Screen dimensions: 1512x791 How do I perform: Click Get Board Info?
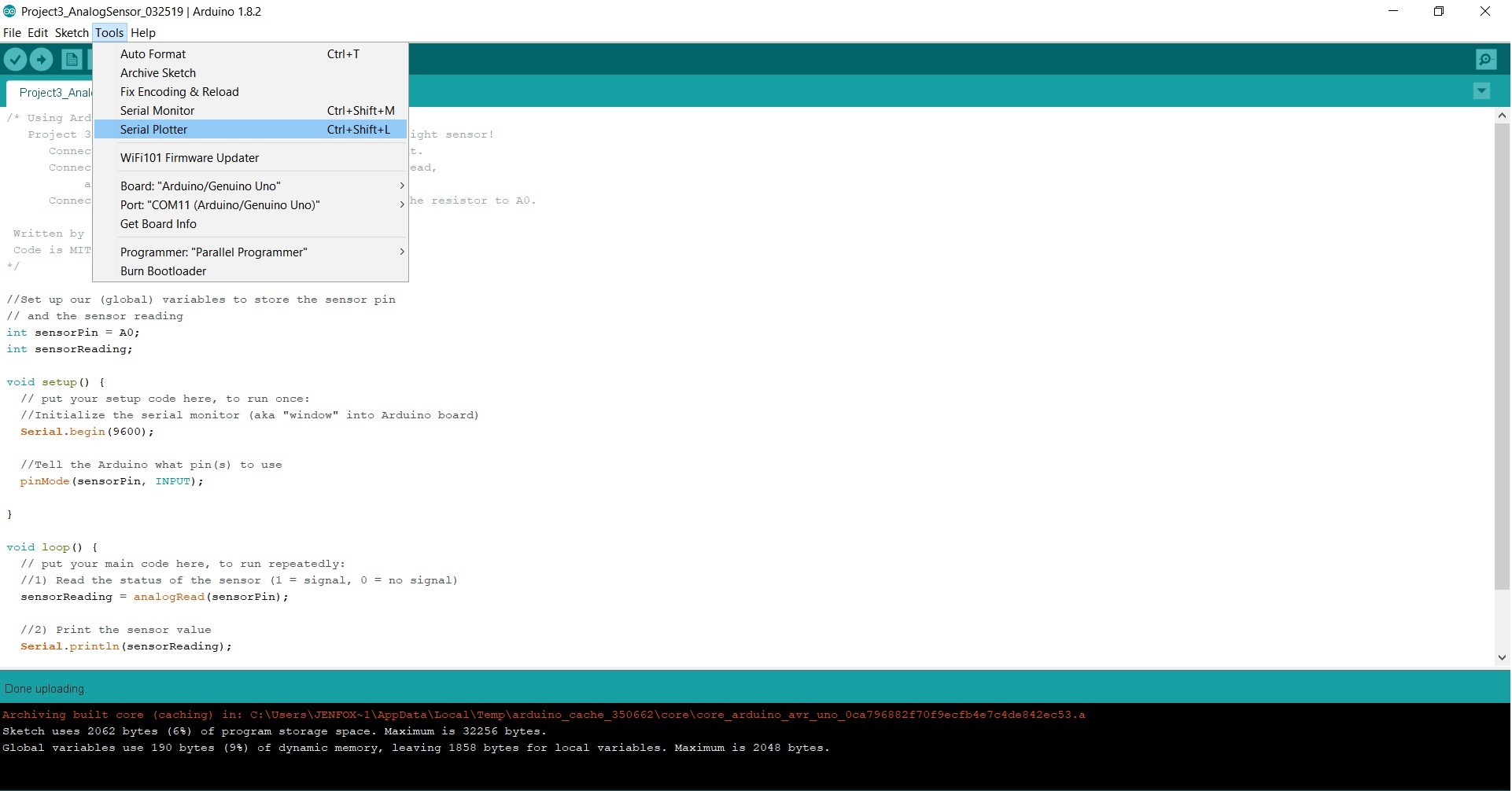pyautogui.click(x=158, y=223)
